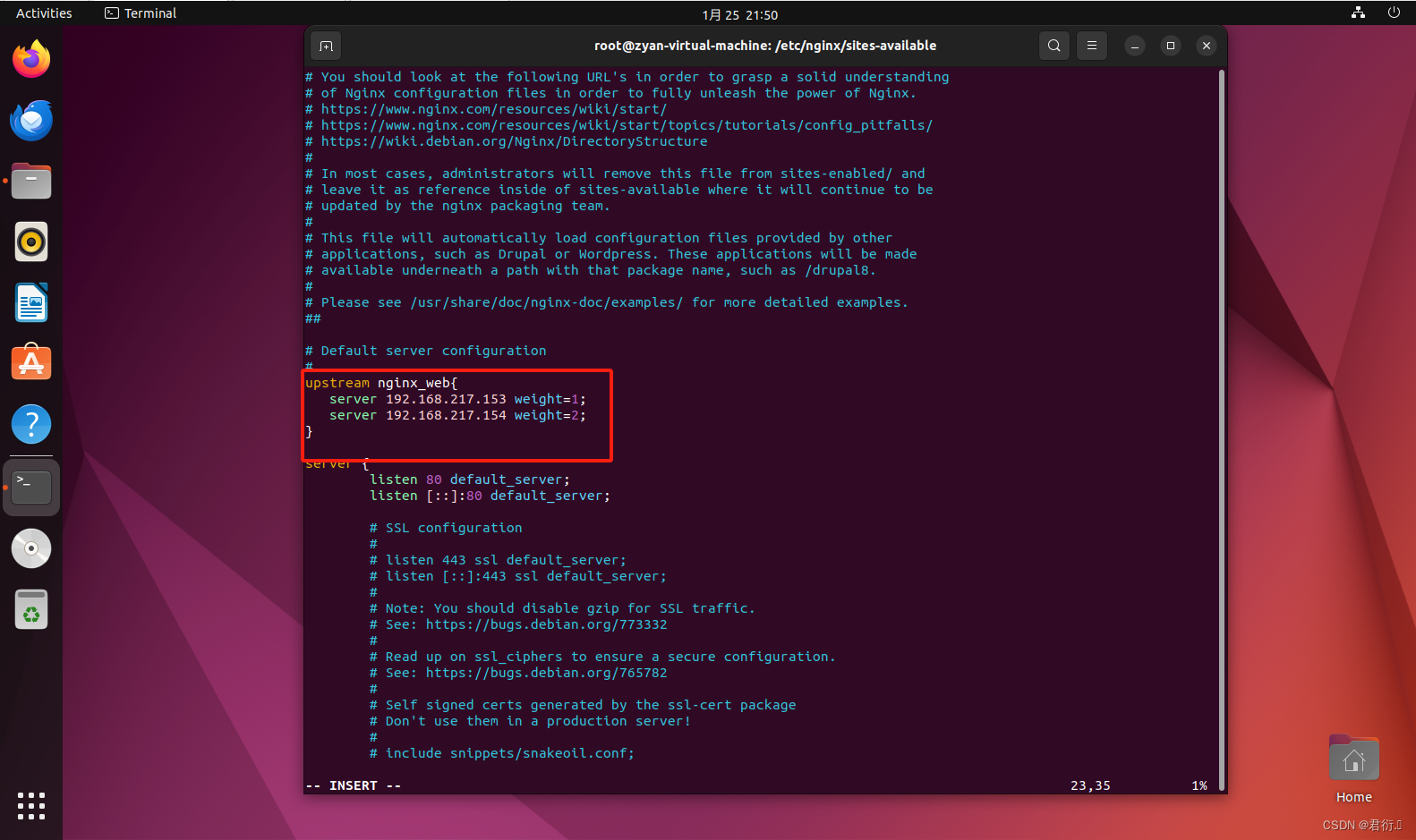The width and height of the screenshot is (1416, 840).
Task: Click the '# Default server configuration' comment
Action: click(425, 351)
